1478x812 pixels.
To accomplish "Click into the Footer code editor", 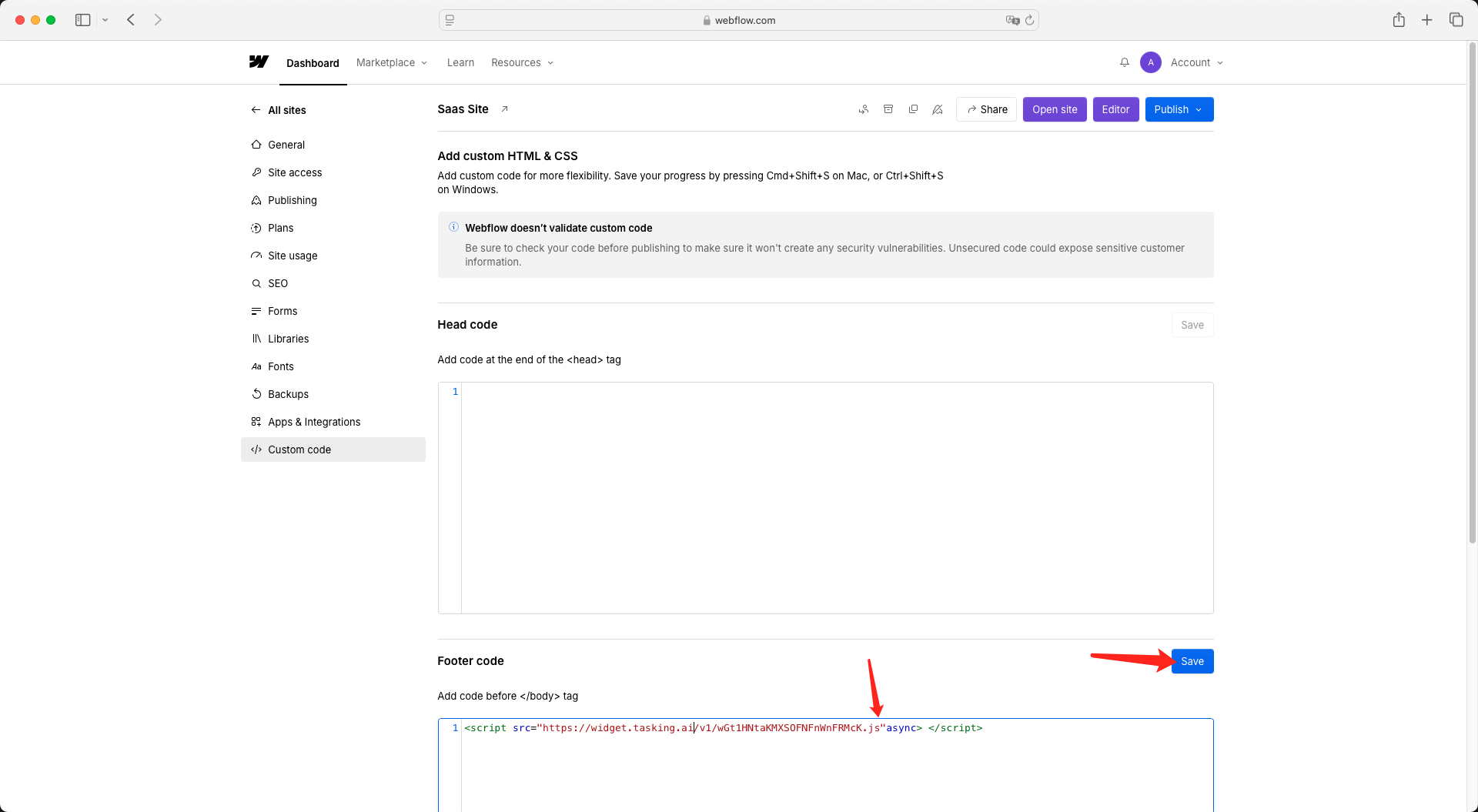I will click(825, 765).
